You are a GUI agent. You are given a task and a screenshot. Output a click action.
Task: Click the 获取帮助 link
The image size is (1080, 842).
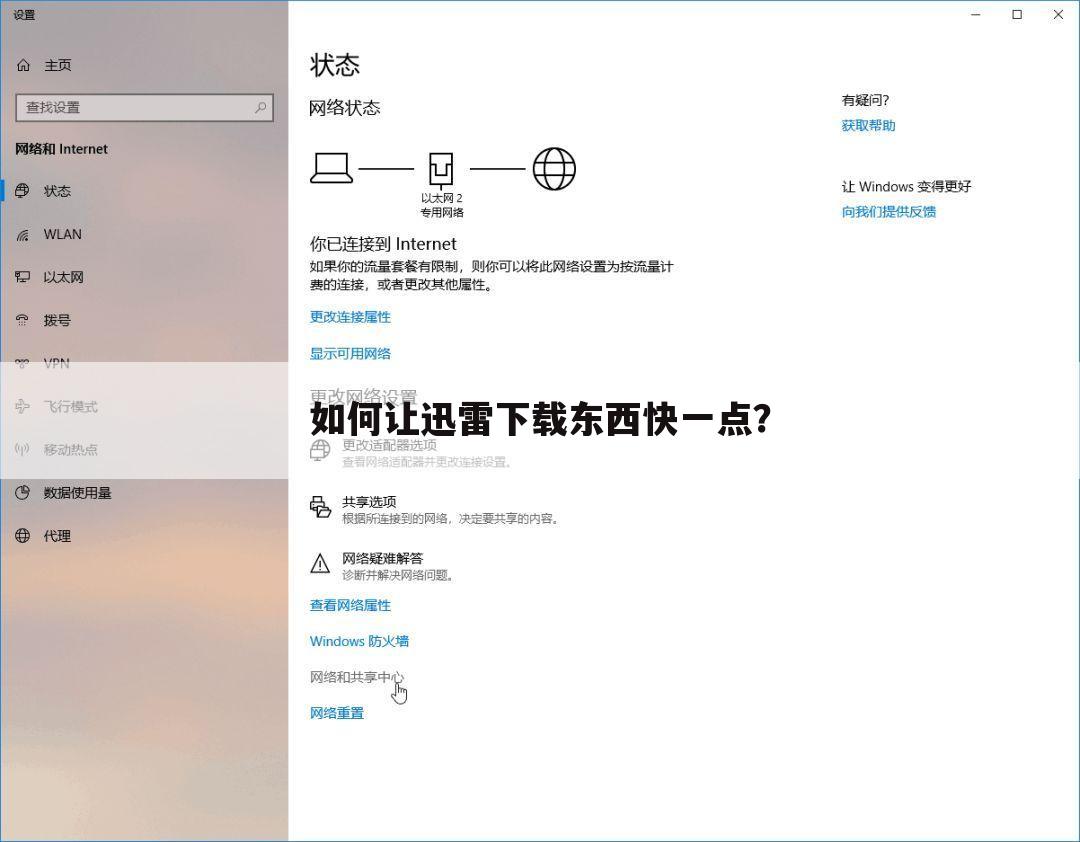pyautogui.click(x=868, y=125)
